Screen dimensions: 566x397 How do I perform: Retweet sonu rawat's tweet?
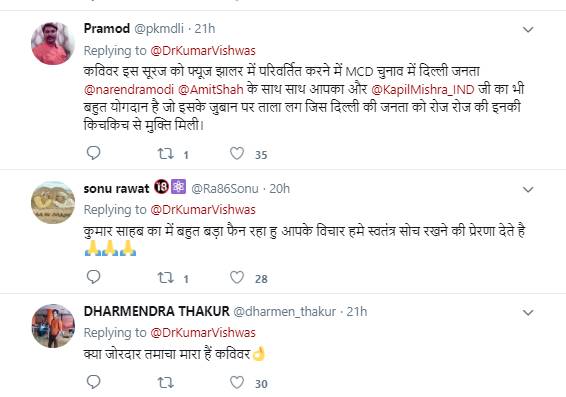[x=166, y=278]
